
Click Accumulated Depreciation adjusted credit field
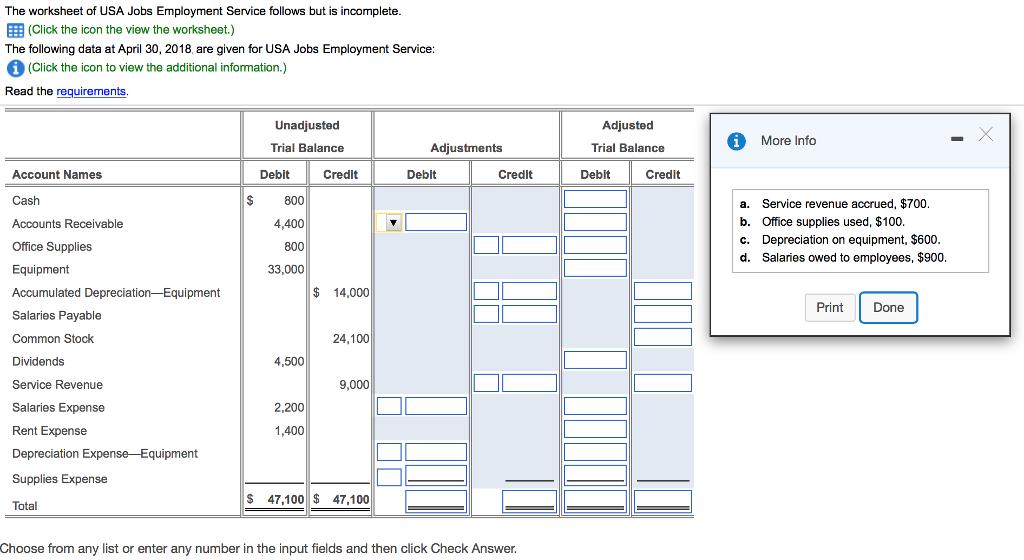tap(662, 291)
